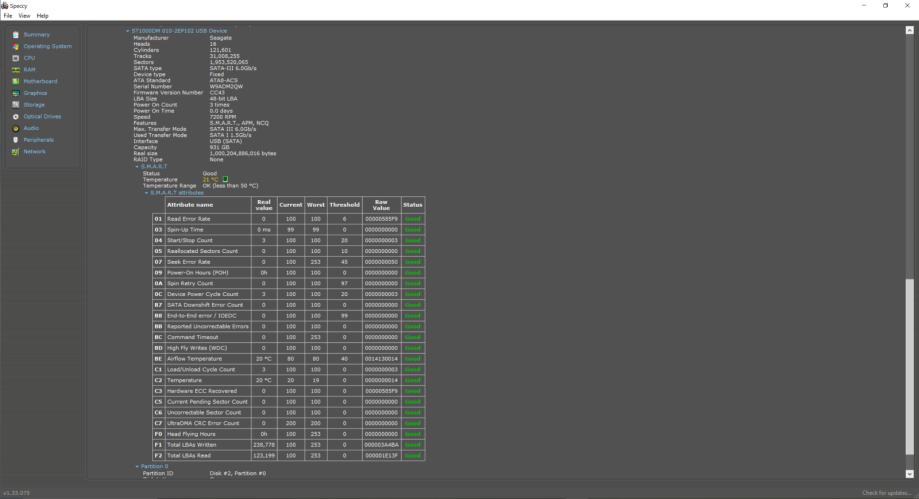Click the Hardware ECC Recovered attribute
Viewport: 919px width, 499px height.
pos(202,391)
